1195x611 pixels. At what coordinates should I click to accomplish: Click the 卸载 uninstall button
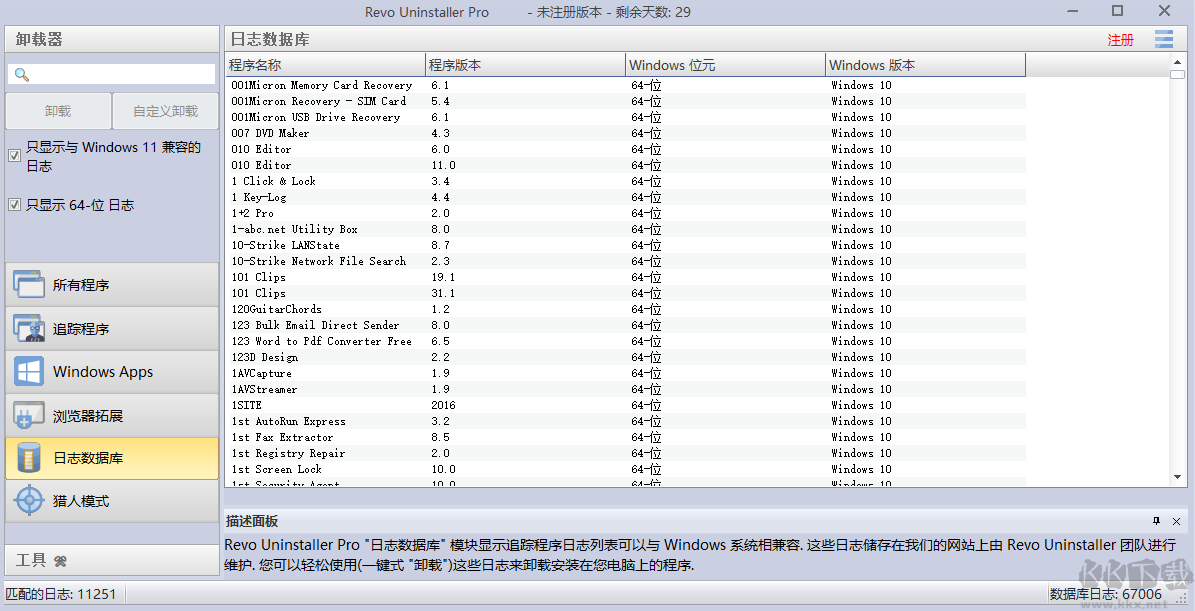coord(58,111)
